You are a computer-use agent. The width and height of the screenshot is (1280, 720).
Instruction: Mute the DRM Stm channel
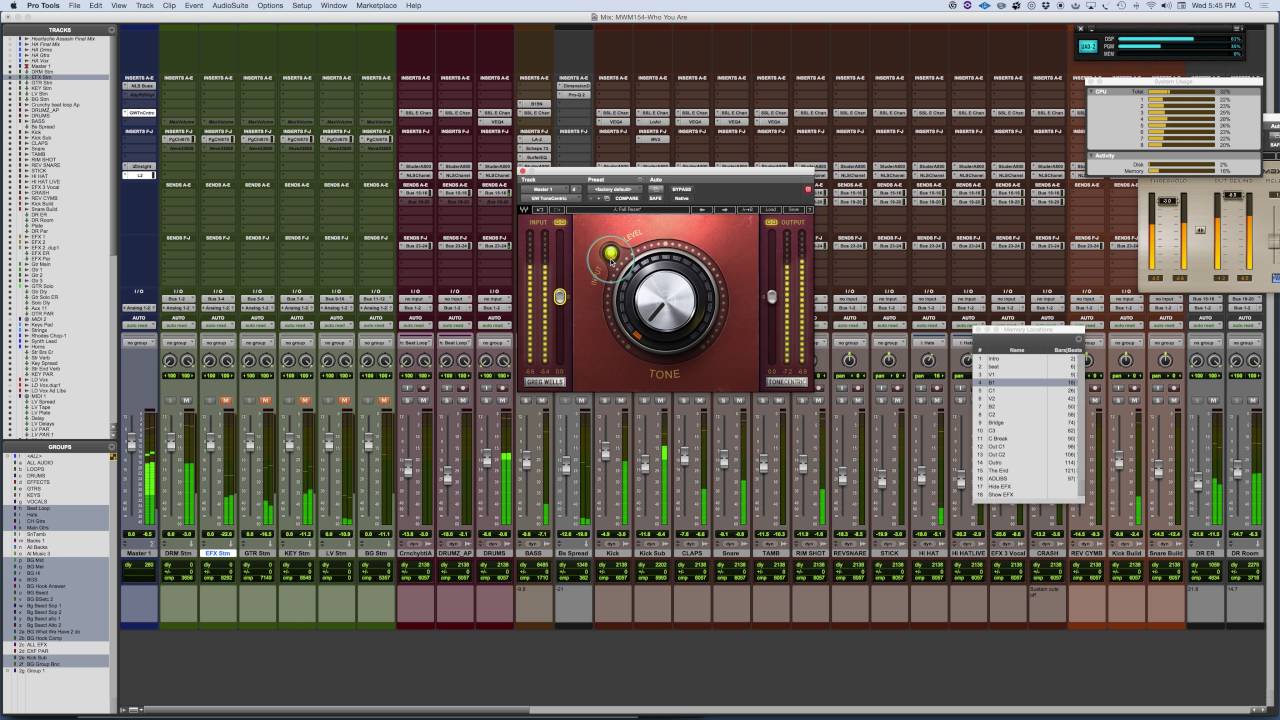pyautogui.click(x=186, y=400)
